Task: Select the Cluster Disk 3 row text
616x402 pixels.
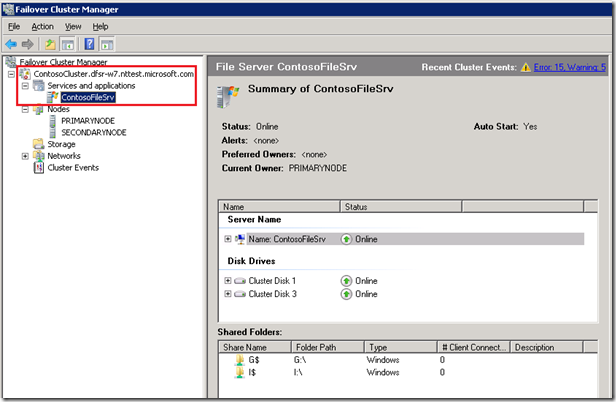Action: coord(273,294)
